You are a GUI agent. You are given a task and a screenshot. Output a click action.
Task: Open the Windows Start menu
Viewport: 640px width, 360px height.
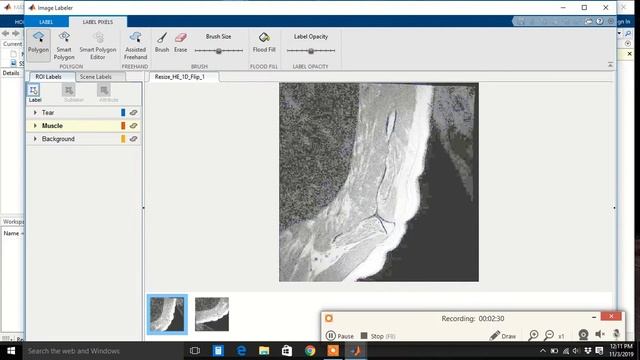(x=11, y=351)
